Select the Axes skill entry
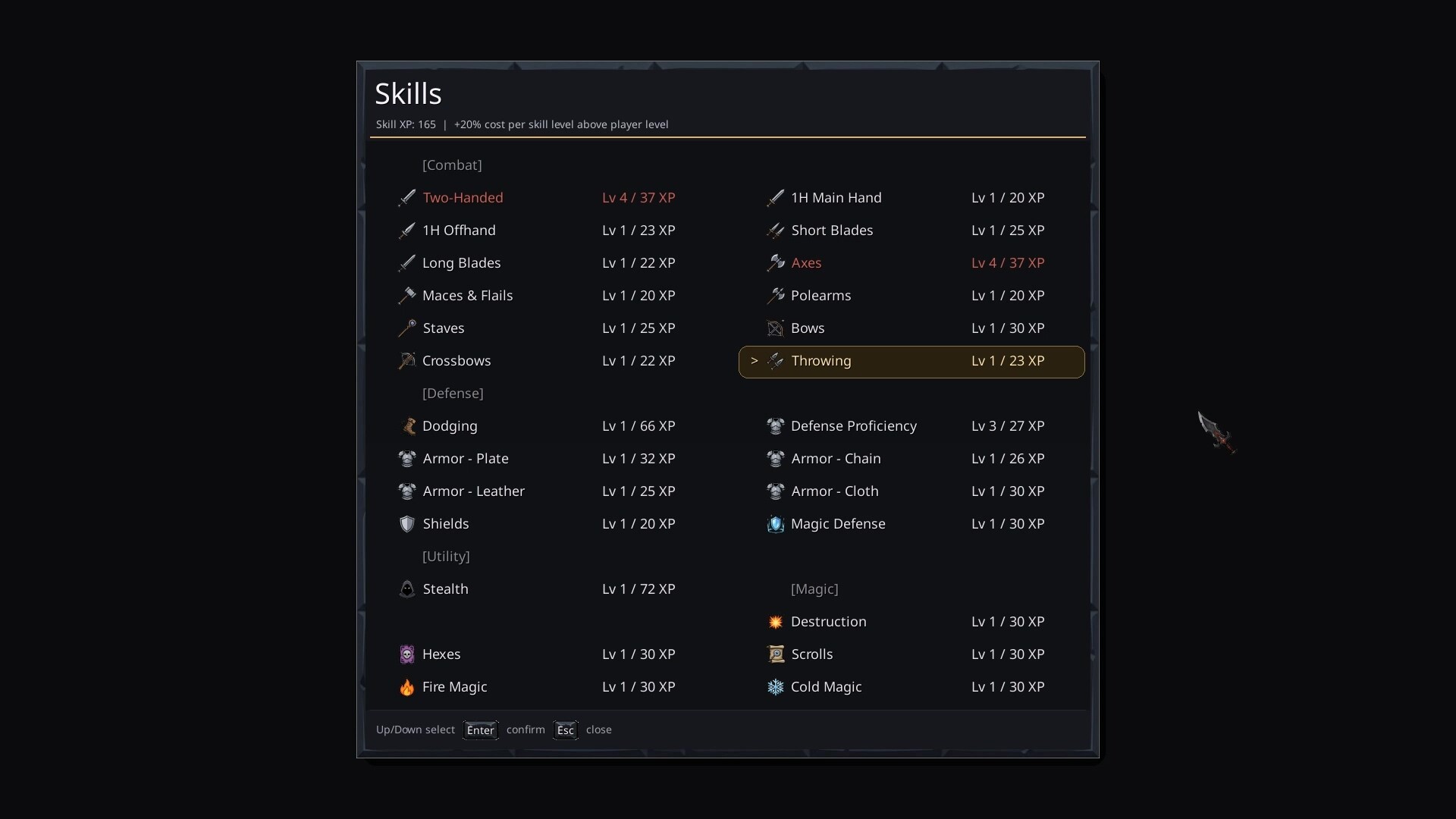Screen dimensions: 1456x819 805,263
